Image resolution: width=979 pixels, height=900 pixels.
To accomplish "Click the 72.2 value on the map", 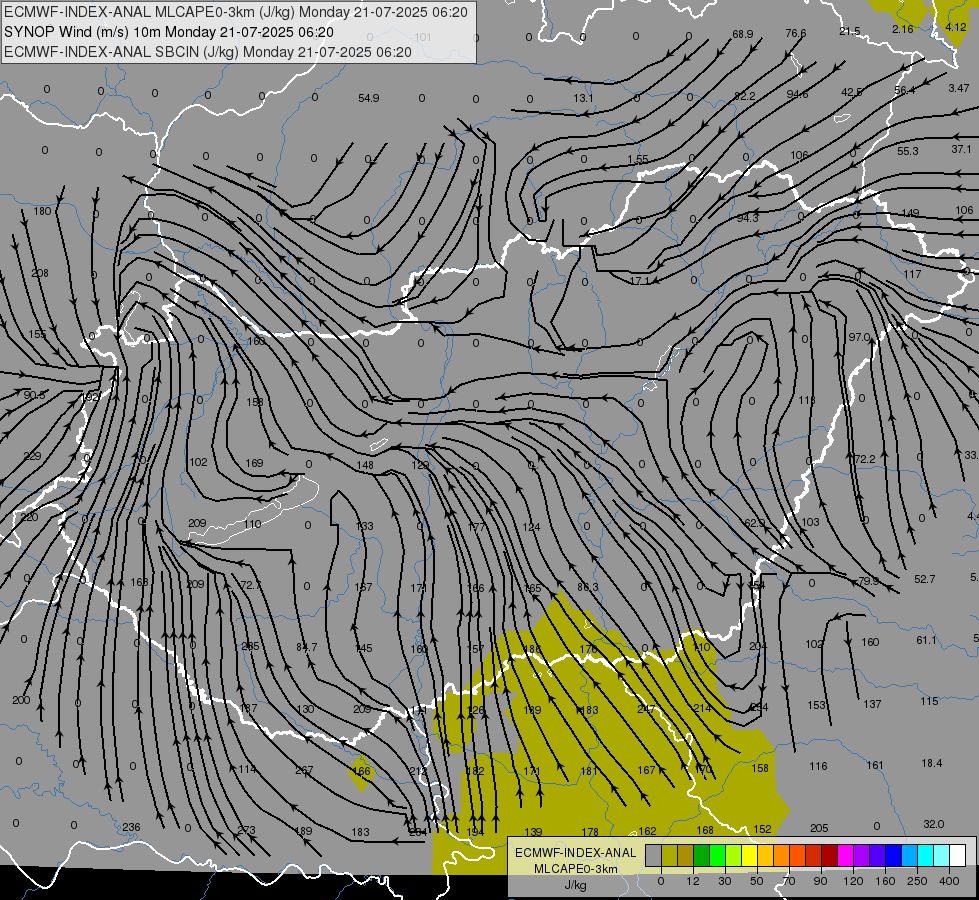I will click(865, 459).
